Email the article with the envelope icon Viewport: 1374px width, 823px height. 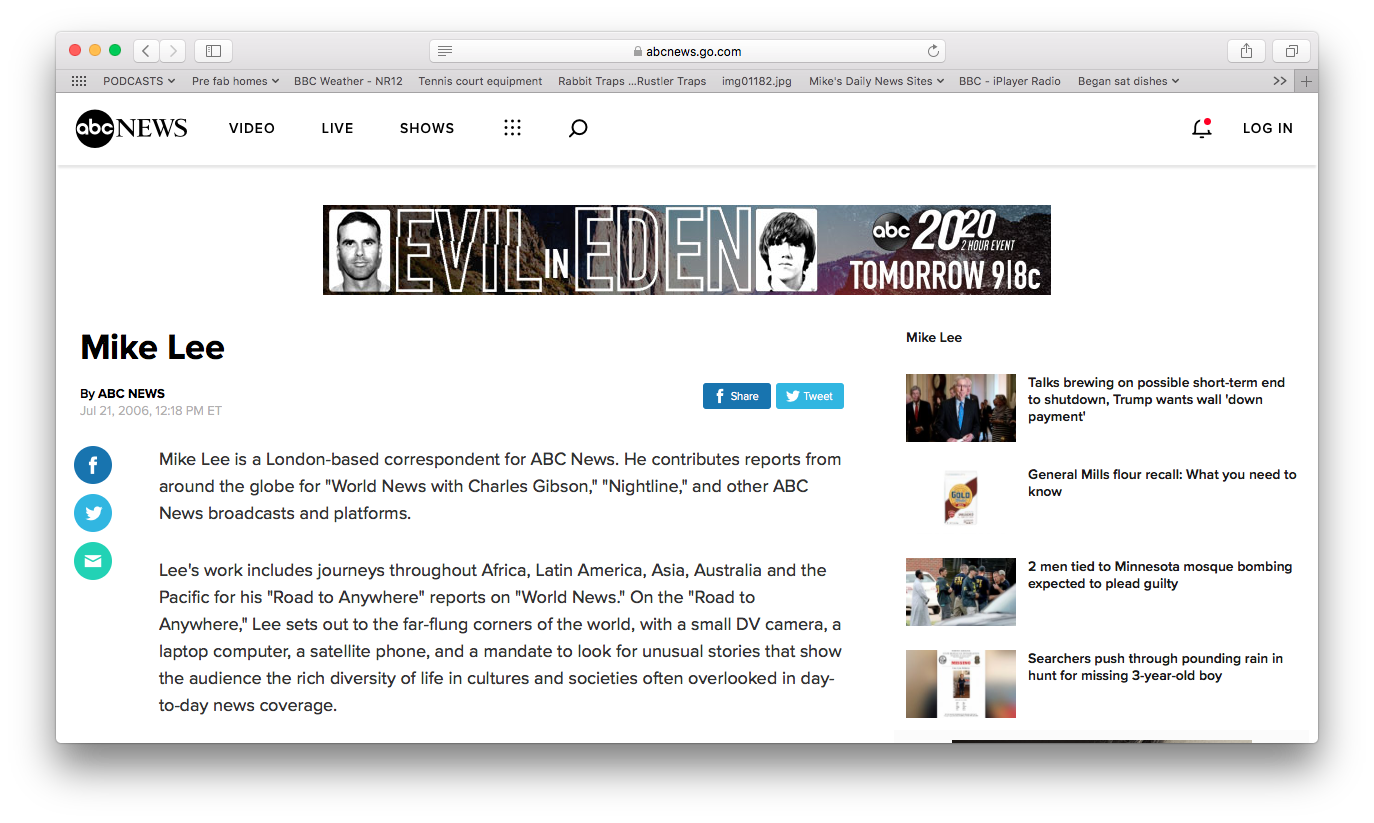93,561
